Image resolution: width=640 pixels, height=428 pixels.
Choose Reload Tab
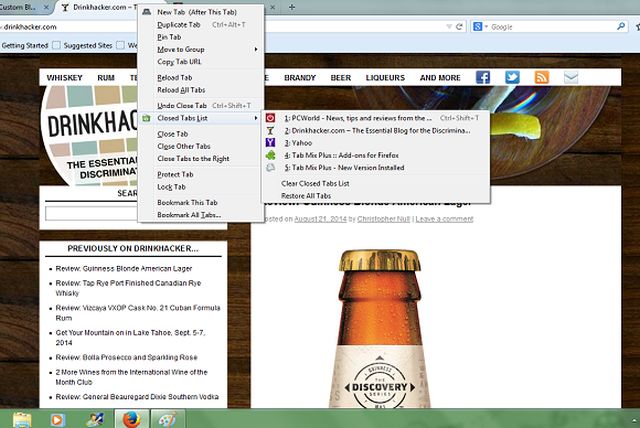tap(201, 78)
